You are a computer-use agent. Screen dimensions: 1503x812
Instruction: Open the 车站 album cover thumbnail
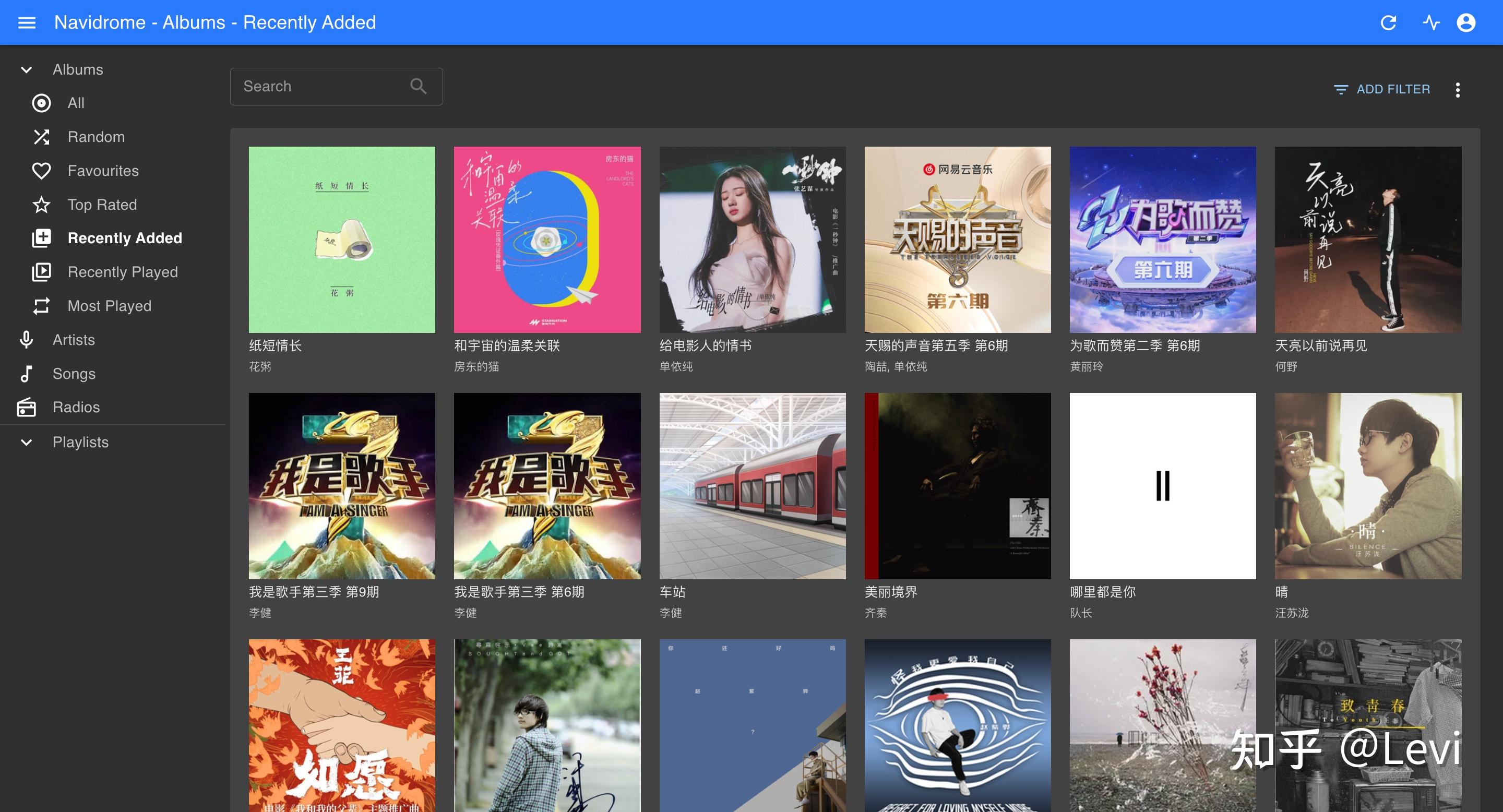tap(752, 486)
